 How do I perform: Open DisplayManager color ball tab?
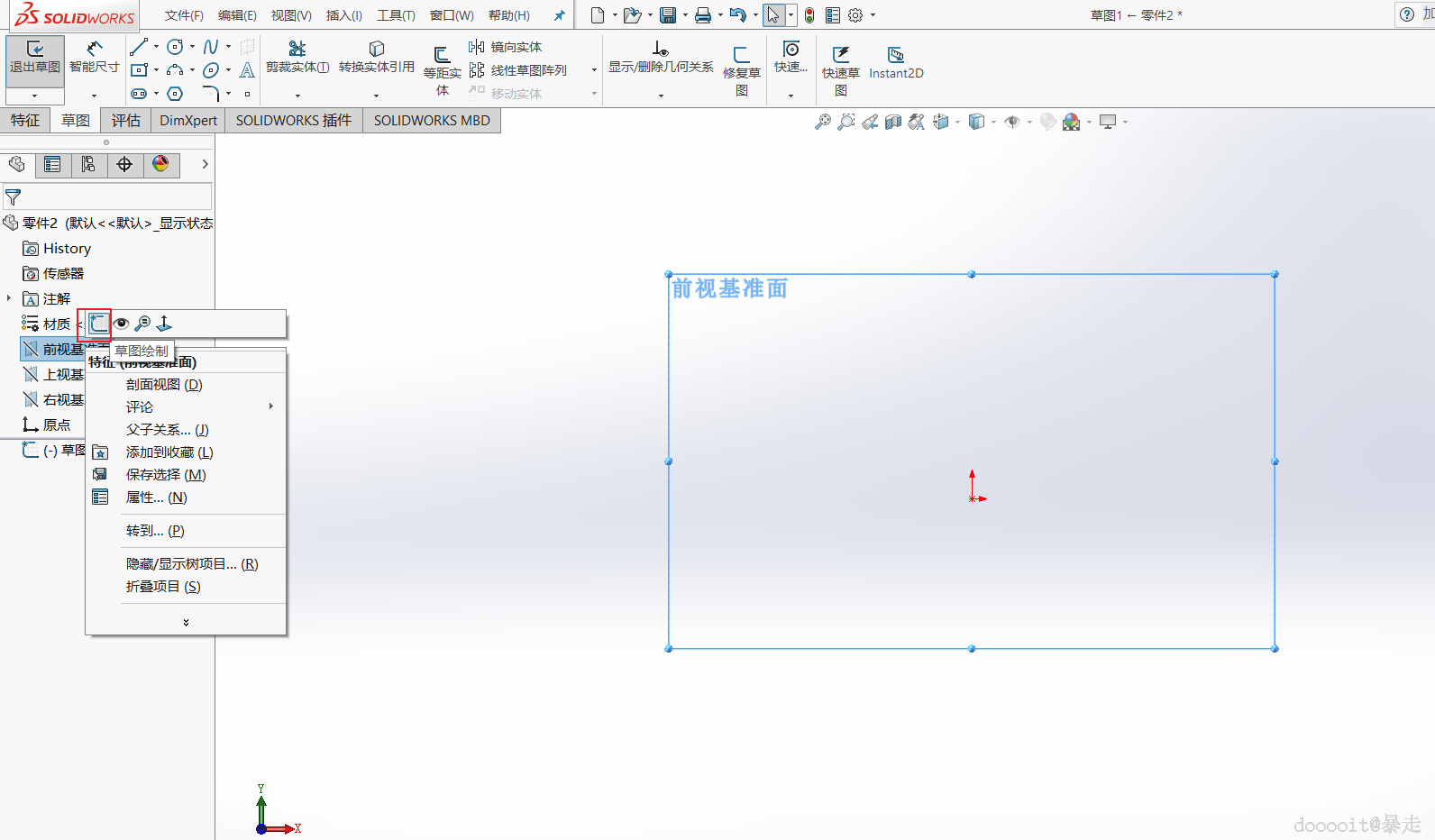160,164
